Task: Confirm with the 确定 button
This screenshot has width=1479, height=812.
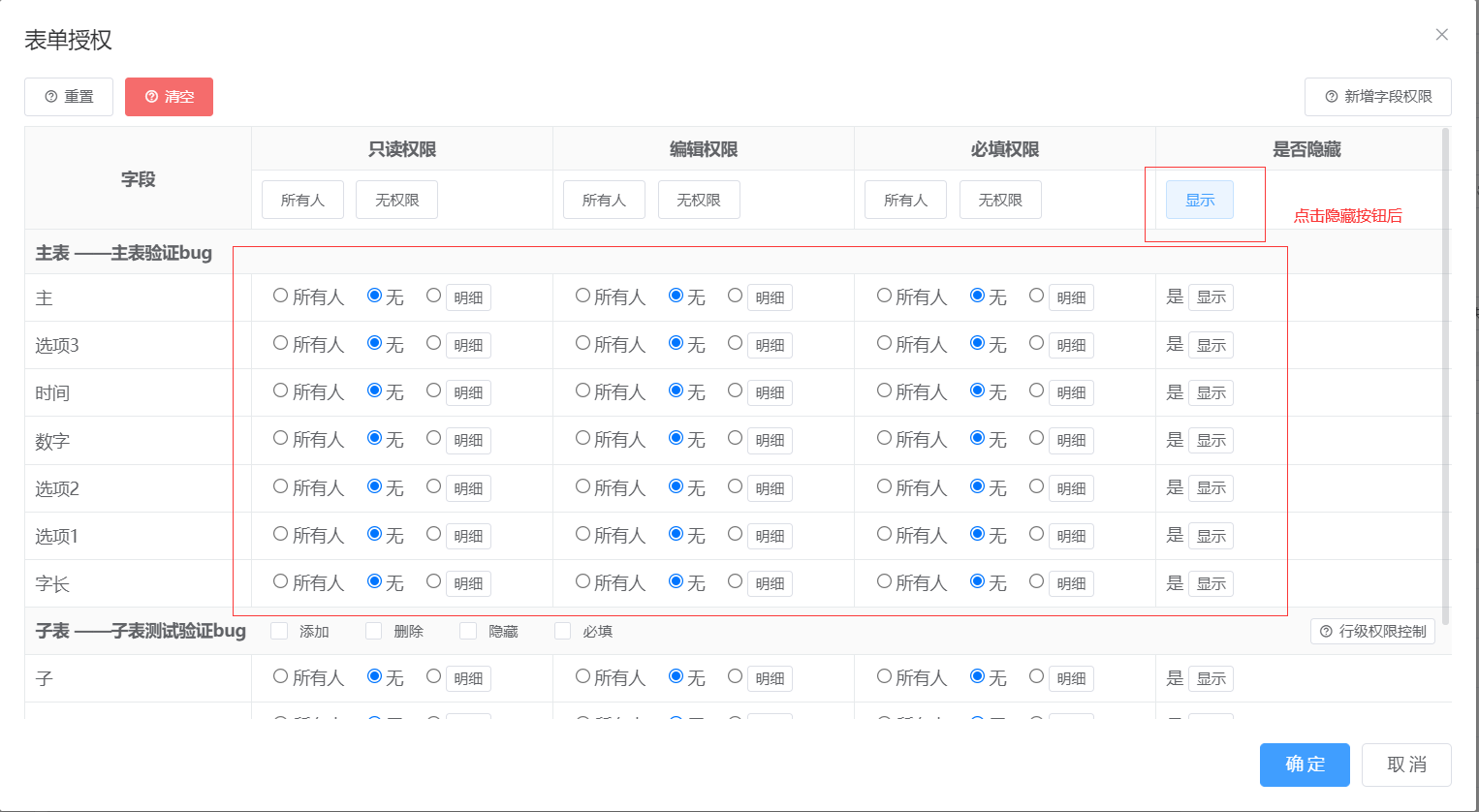Action: 1304,765
